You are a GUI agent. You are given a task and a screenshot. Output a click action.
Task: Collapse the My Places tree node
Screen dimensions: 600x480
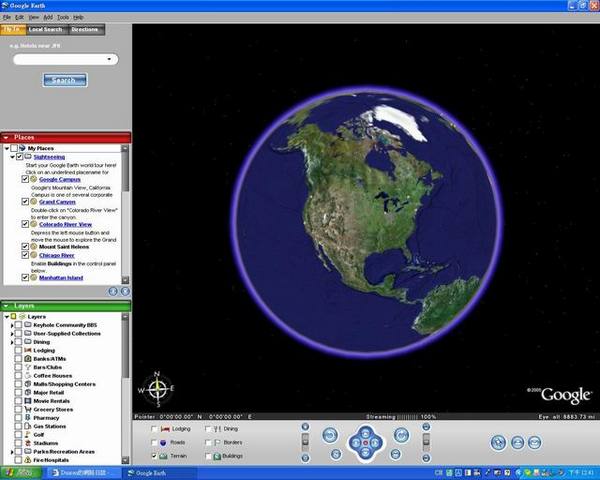click(x=7, y=148)
